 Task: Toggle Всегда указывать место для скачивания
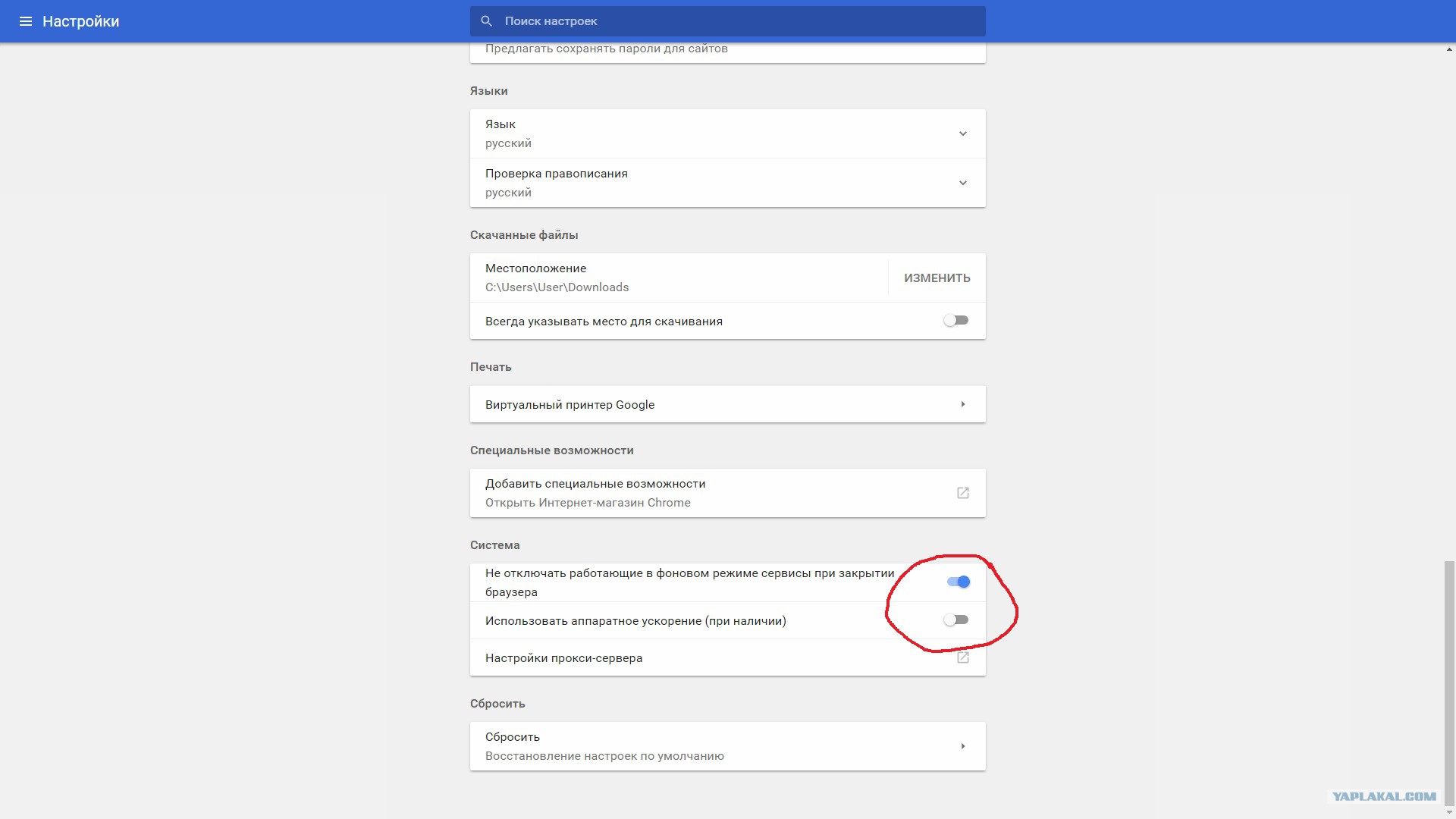[x=956, y=321]
